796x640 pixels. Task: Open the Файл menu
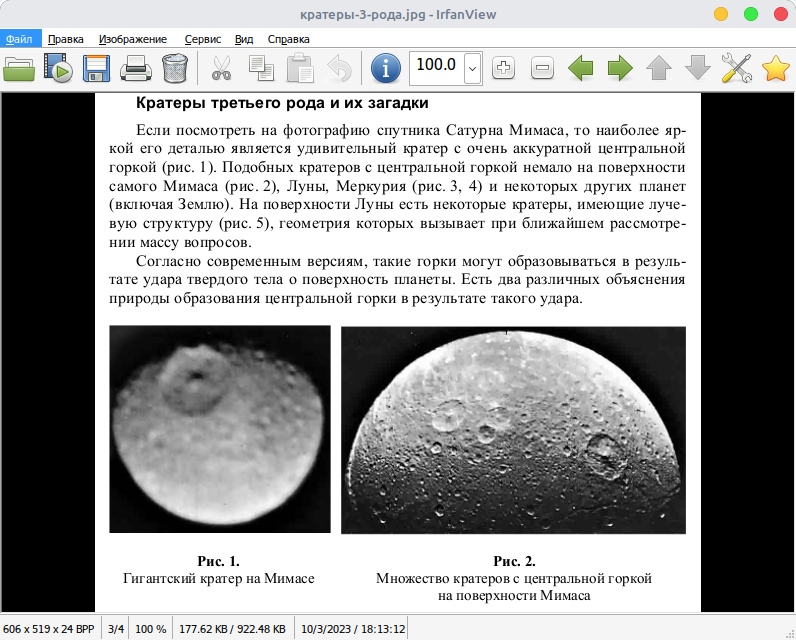tap(19, 39)
